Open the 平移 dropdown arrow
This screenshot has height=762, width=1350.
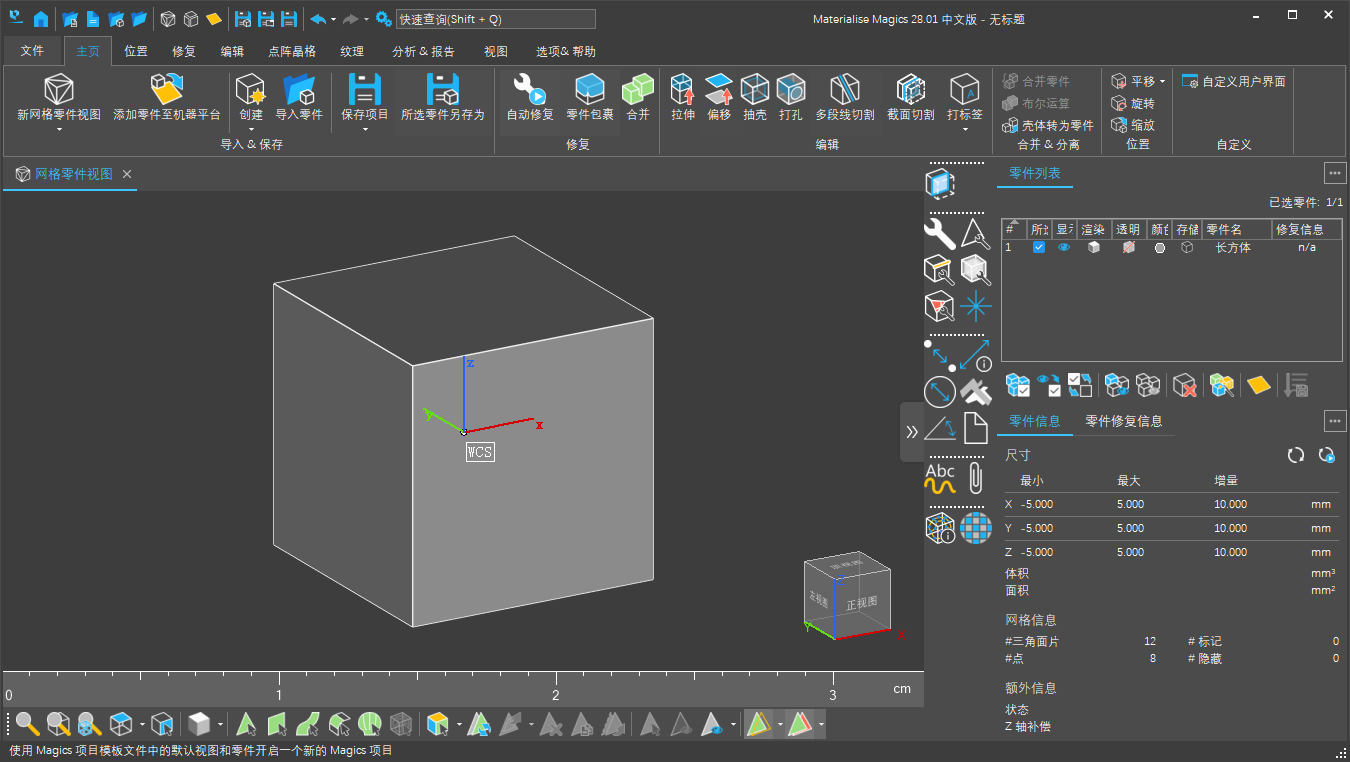click(1162, 81)
